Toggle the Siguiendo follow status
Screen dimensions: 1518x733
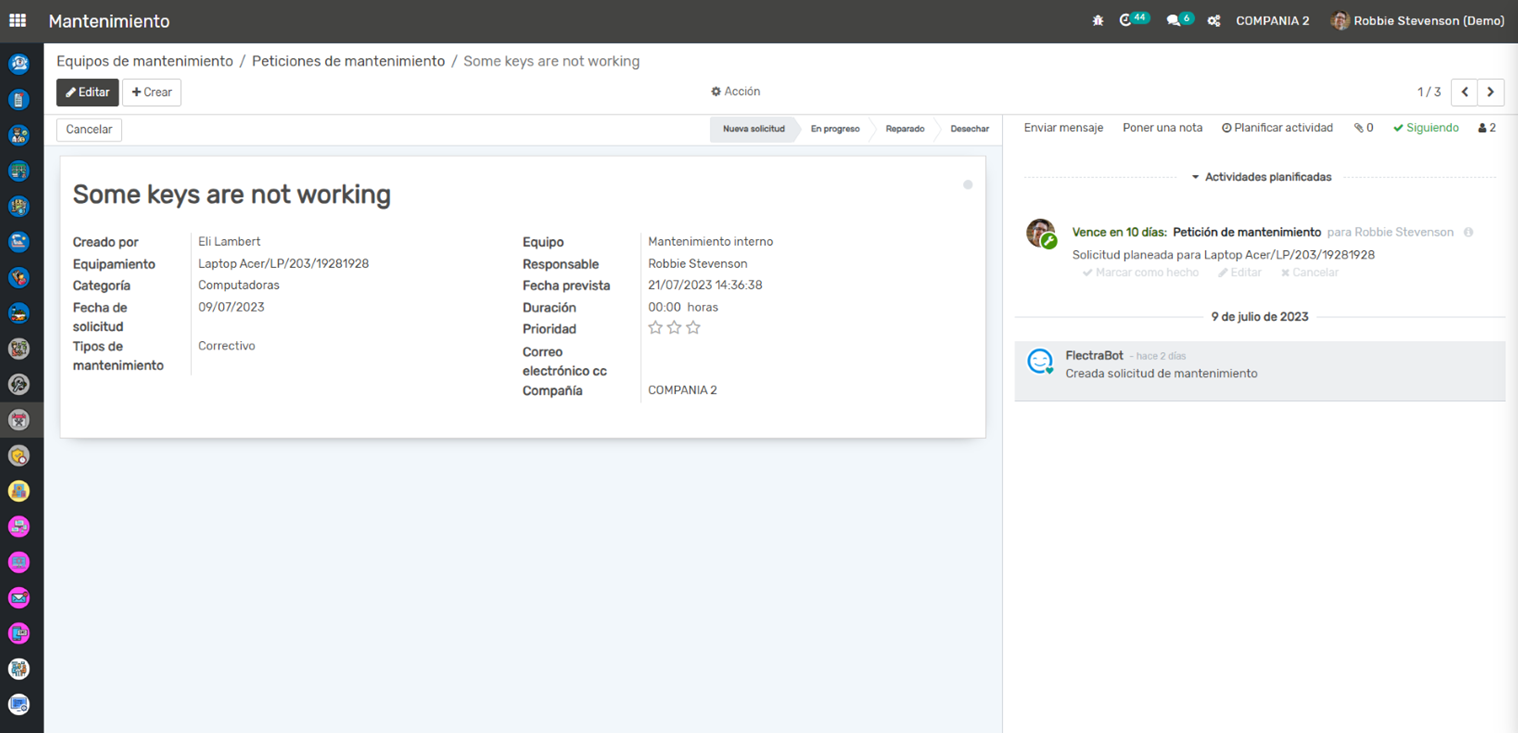click(x=1426, y=128)
